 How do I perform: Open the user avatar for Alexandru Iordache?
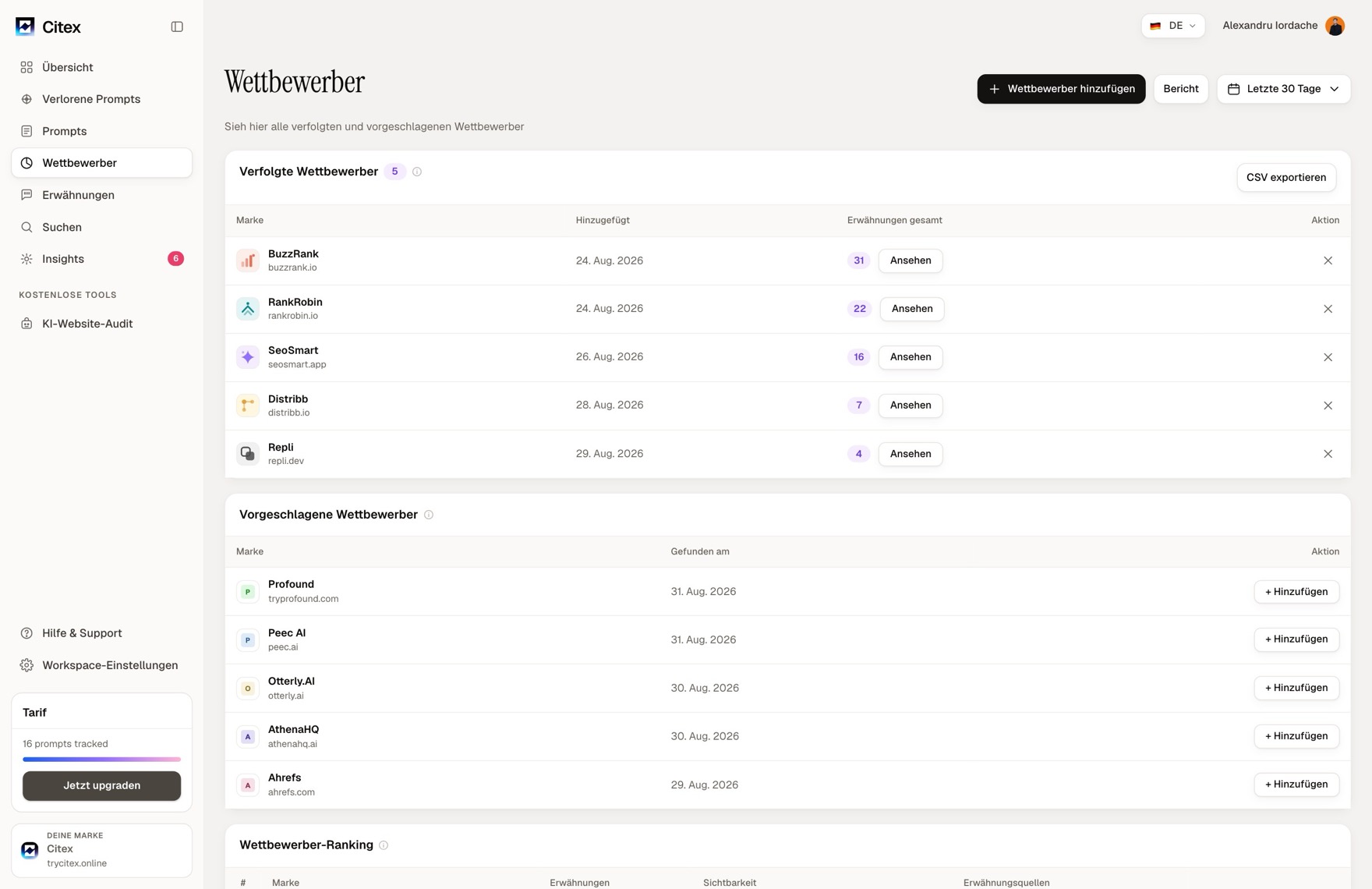pos(1335,26)
